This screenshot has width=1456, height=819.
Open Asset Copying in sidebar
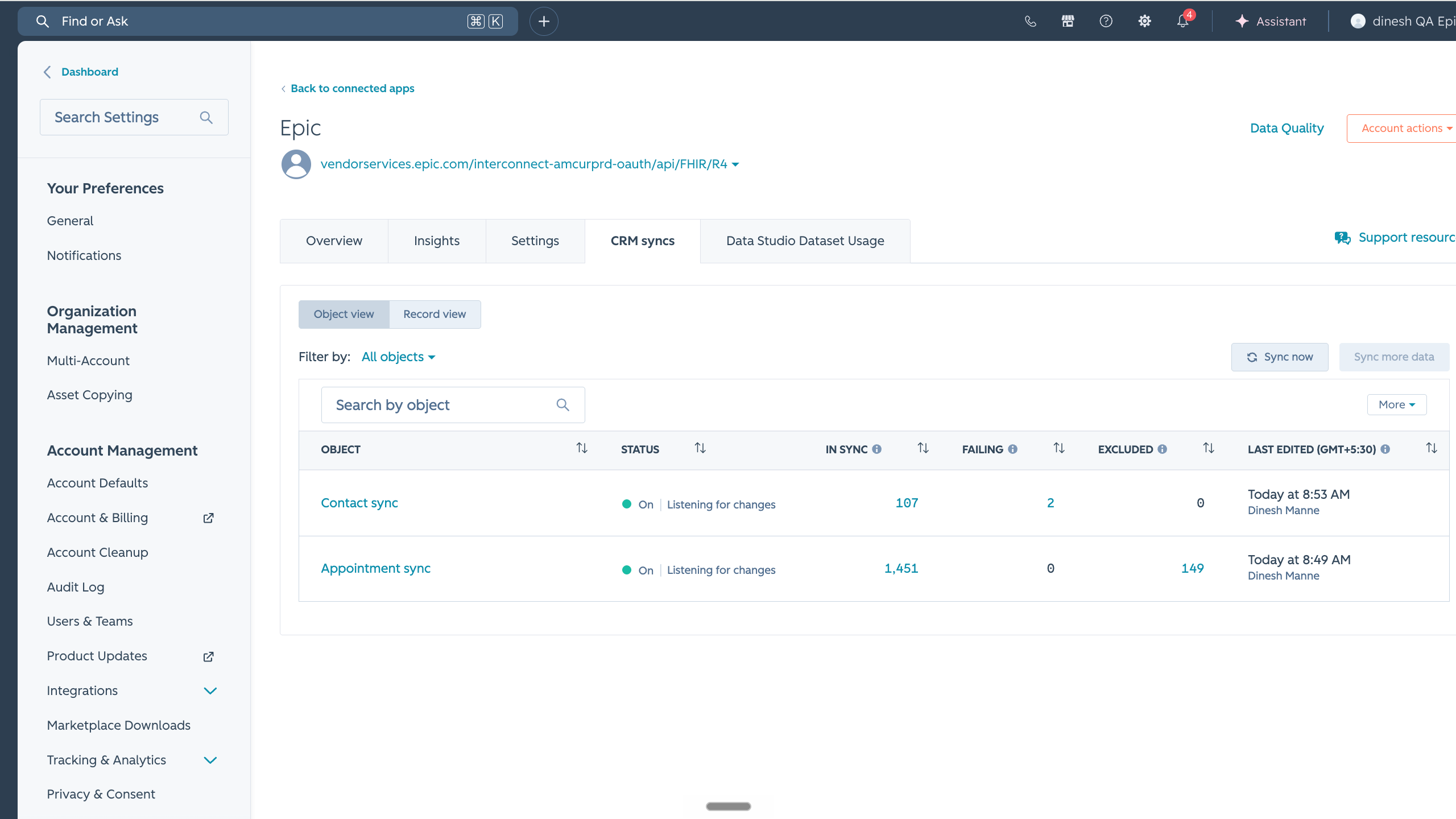point(89,395)
